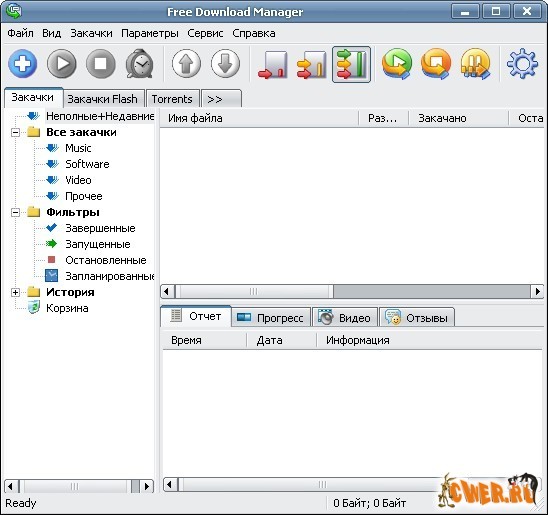Click the green arrow icon beside Запущенные

(x=51, y=244)
